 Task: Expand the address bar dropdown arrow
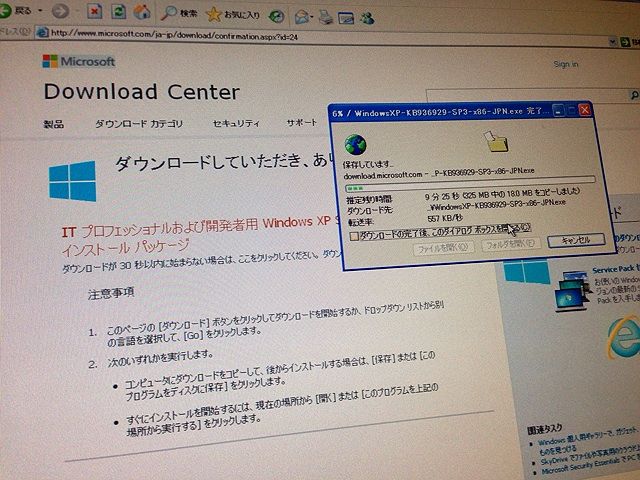tap(612, 42)
